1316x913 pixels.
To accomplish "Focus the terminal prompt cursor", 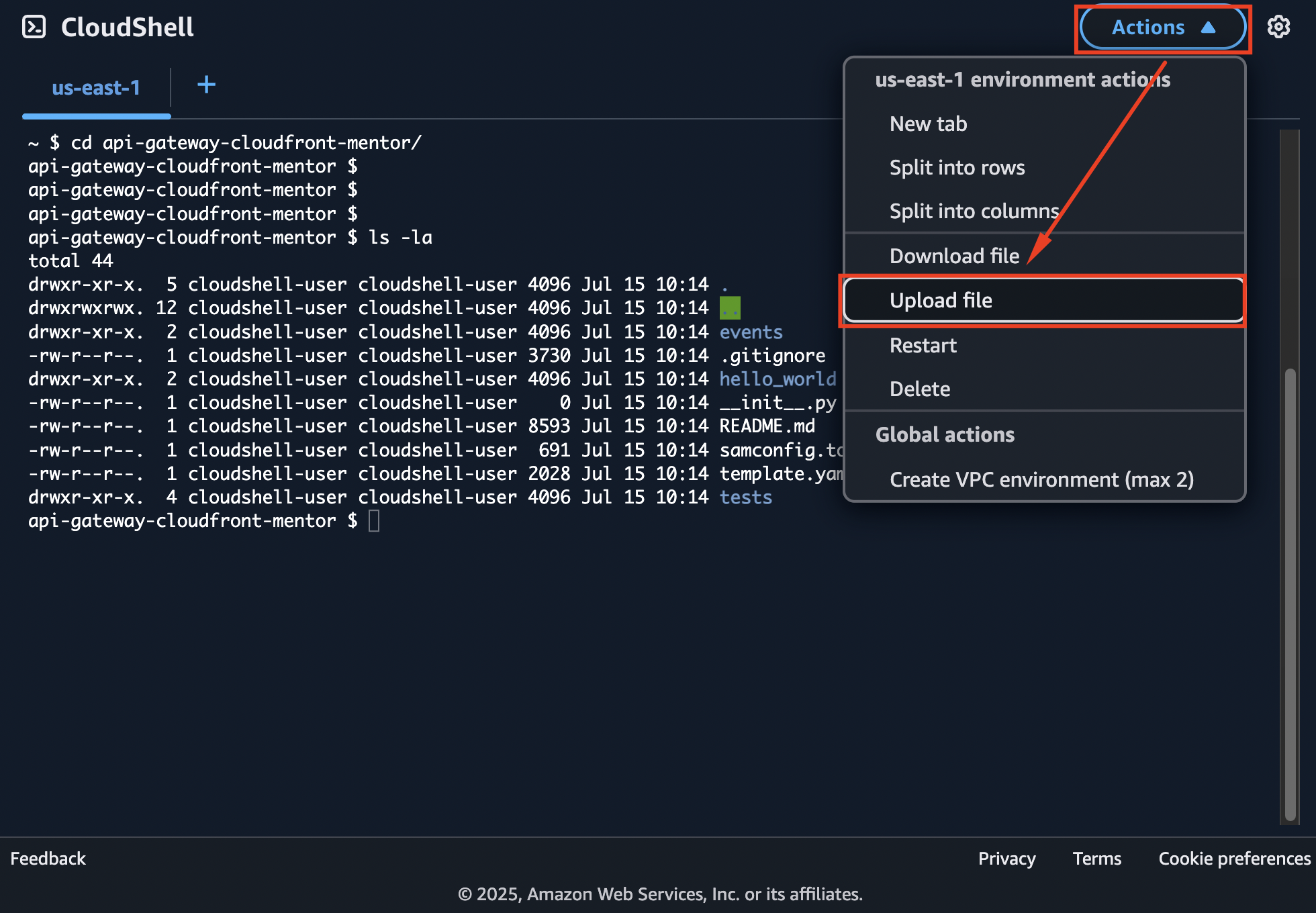I will coord(374,521).
